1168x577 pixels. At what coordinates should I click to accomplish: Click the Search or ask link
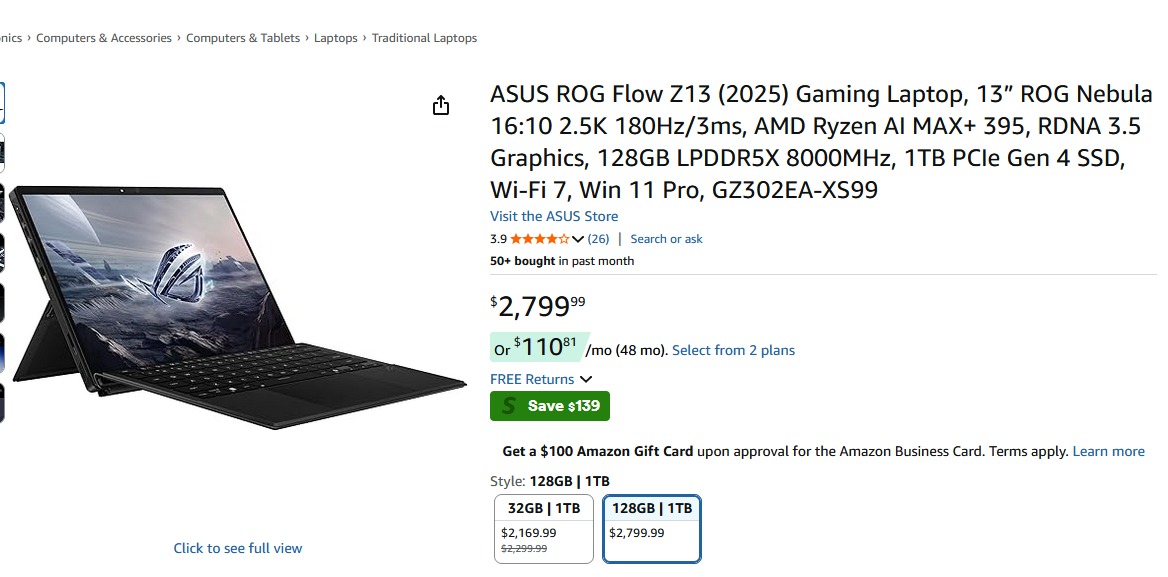click(x=666, y=239)
